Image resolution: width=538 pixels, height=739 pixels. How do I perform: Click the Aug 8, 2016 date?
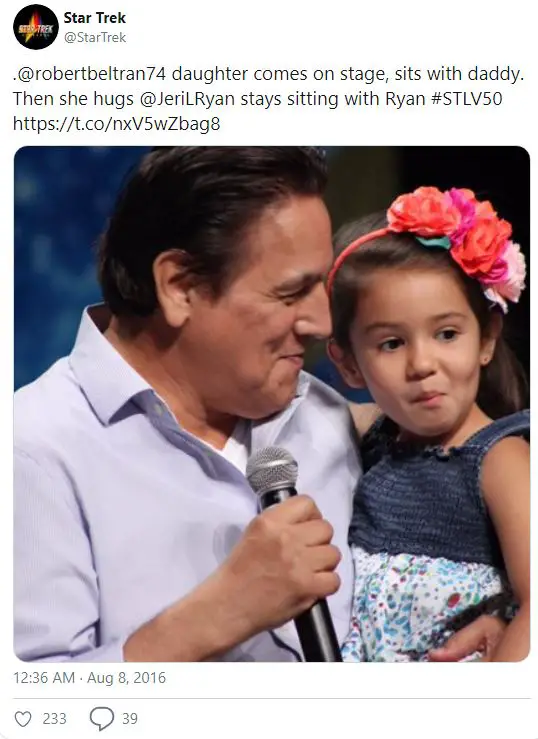coord(126,678)
